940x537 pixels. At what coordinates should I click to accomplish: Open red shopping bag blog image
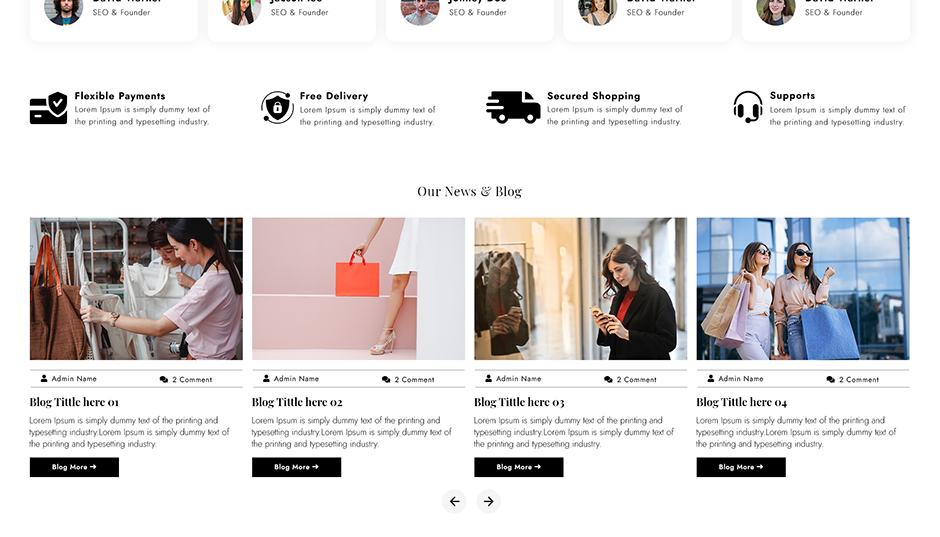tap(358, 288)
